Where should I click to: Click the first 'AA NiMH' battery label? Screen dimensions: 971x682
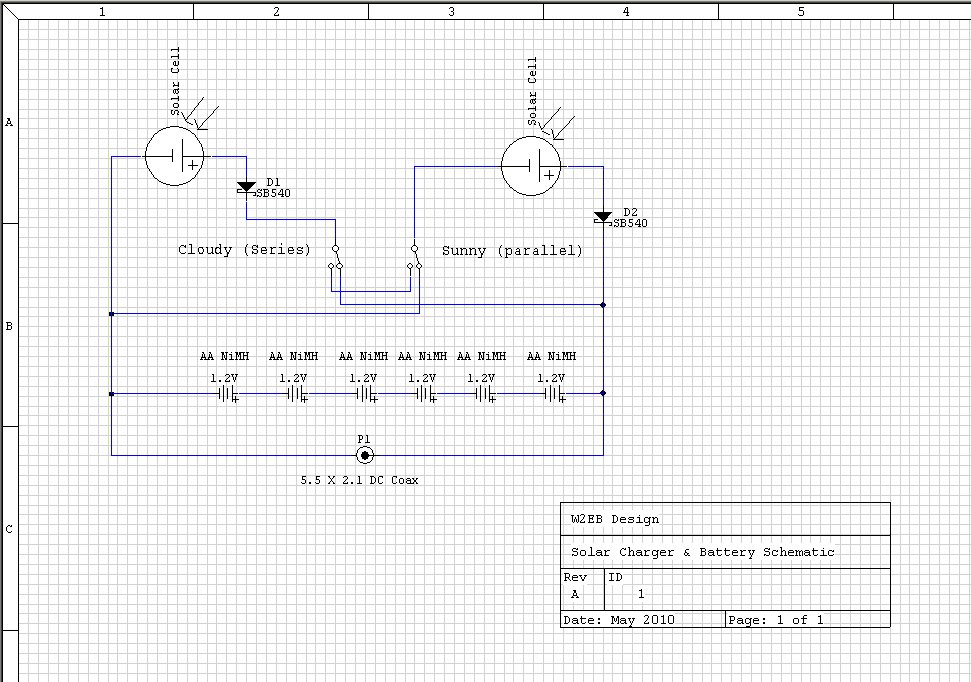[224, 356]
